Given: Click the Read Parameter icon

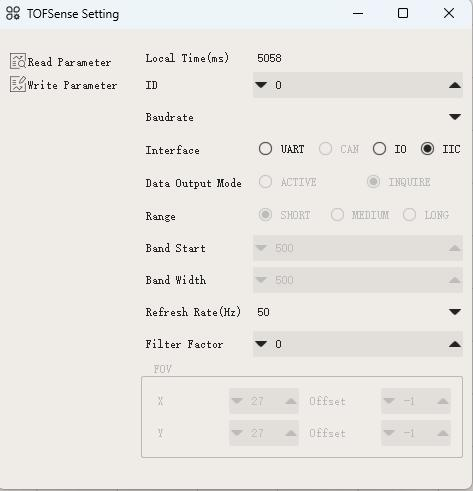Looking at the screenshot, I should click(x=18, y=61).
